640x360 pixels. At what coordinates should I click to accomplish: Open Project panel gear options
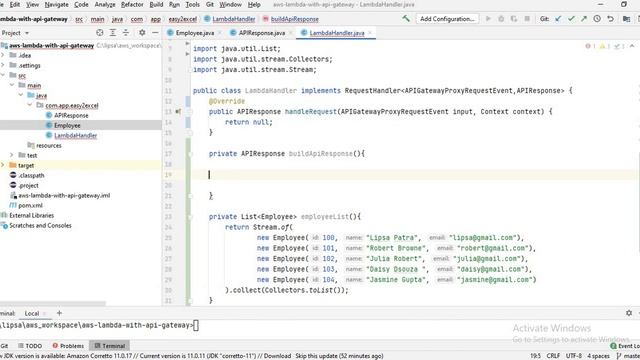click(x=142, y=33)
